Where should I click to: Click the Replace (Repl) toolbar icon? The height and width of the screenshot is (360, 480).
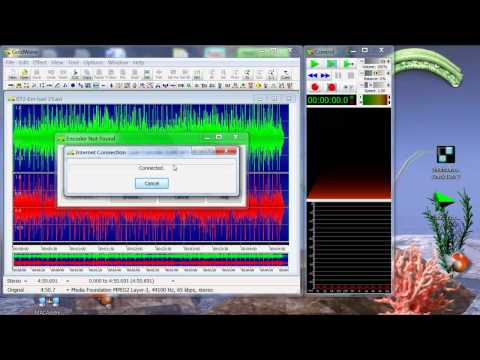[135, 74]
